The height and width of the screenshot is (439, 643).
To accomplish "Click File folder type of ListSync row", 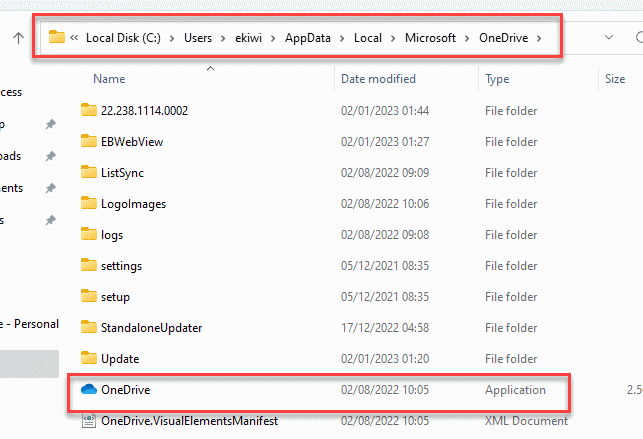I will point(511,173).
